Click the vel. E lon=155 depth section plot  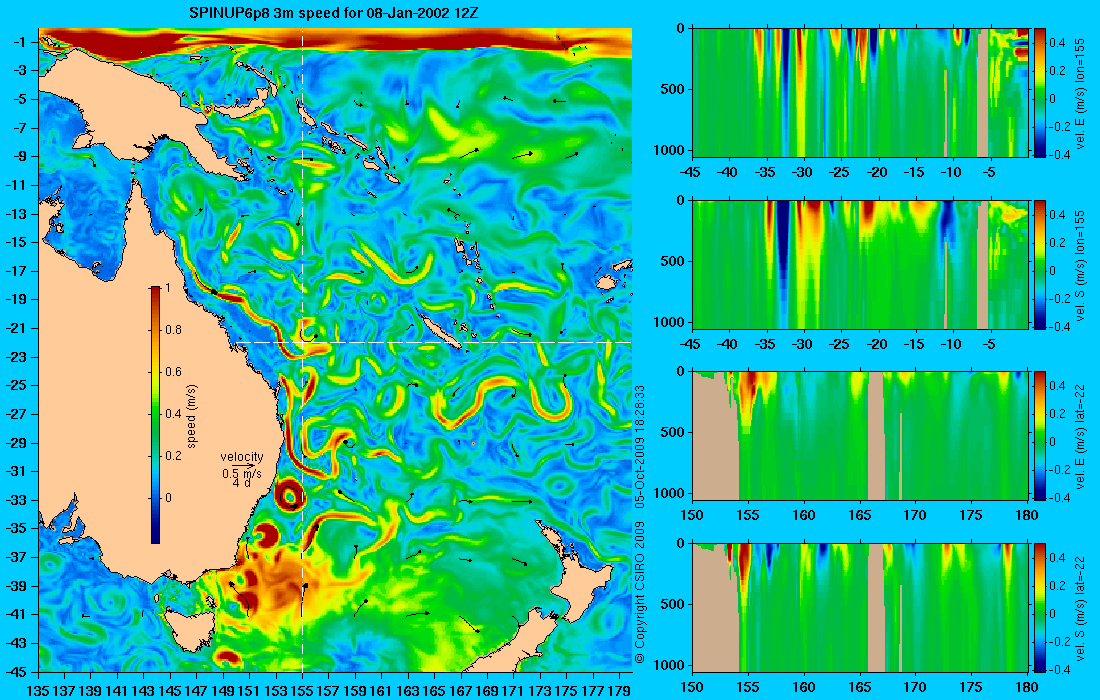pos(860,93)
